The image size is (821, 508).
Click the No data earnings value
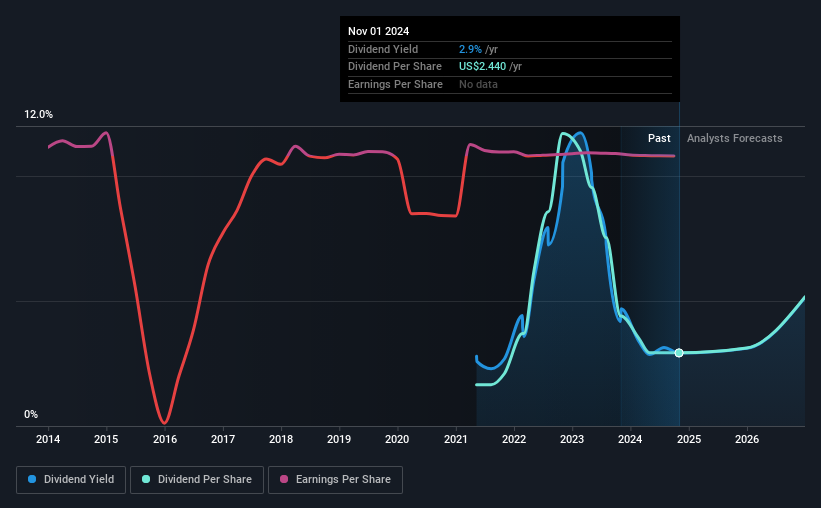click(x=479, y=84)
